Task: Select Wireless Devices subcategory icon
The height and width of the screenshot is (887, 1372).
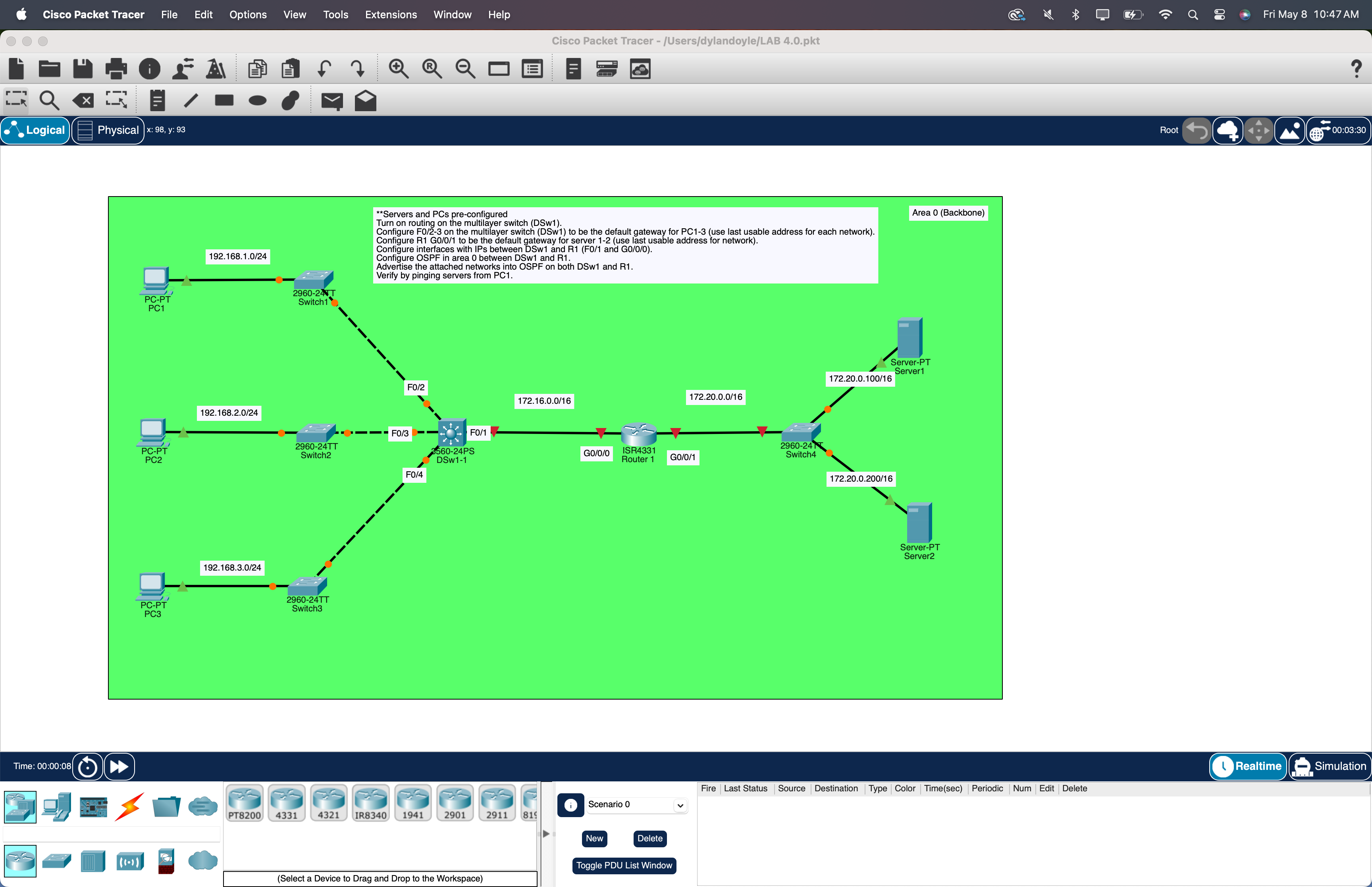Action: 129,861
